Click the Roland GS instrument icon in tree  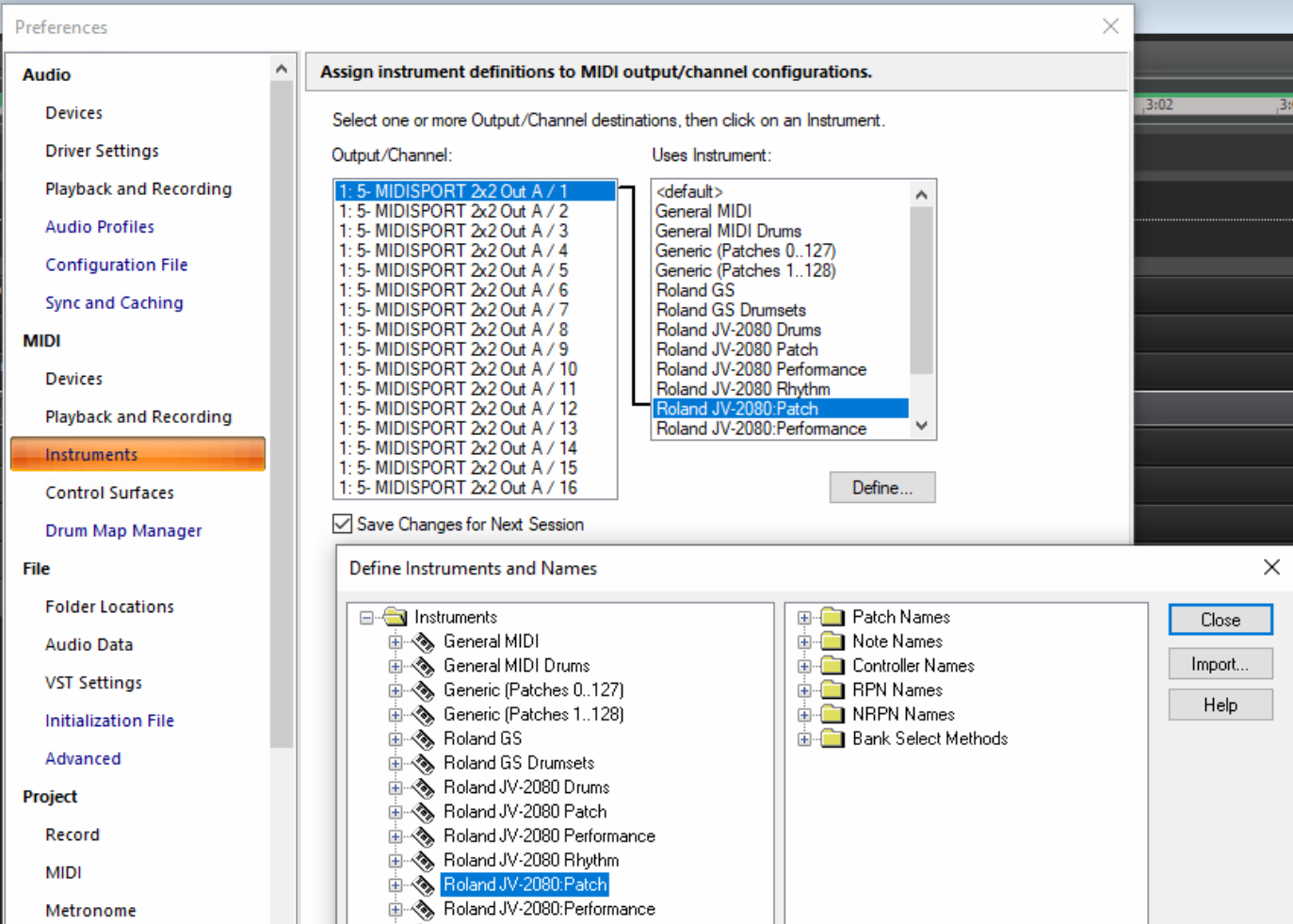(x=424, y=739)
